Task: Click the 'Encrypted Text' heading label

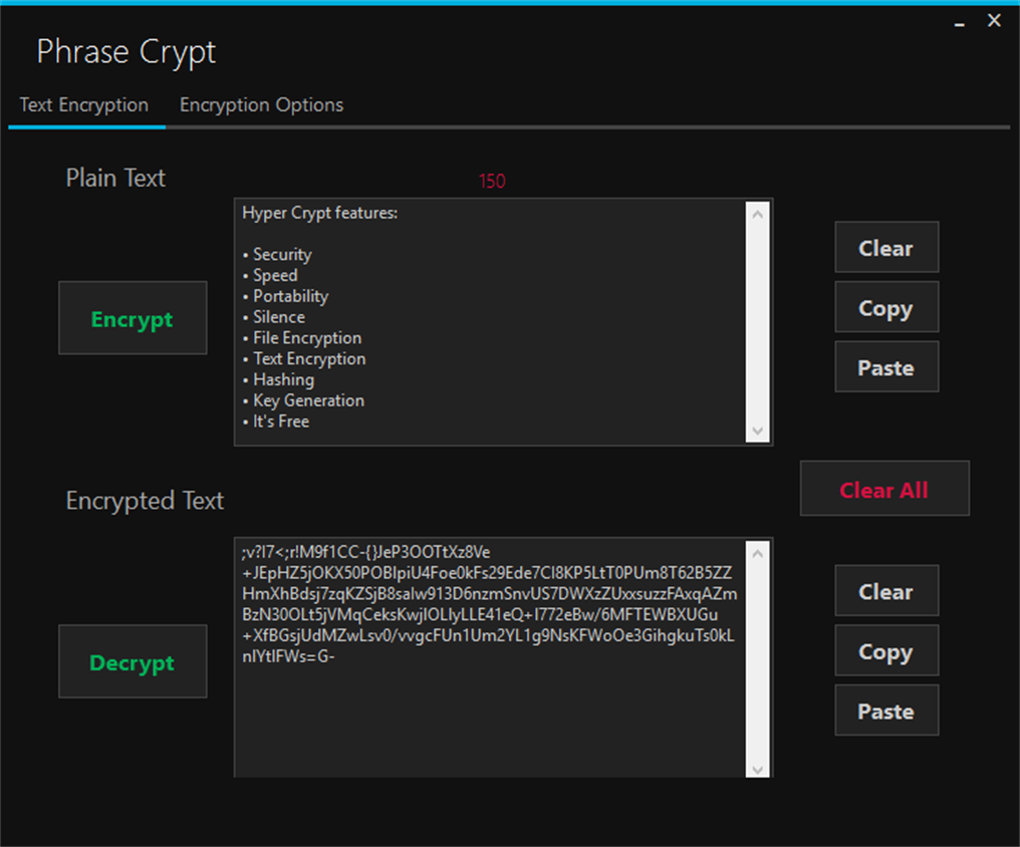Action: [144, 501]
